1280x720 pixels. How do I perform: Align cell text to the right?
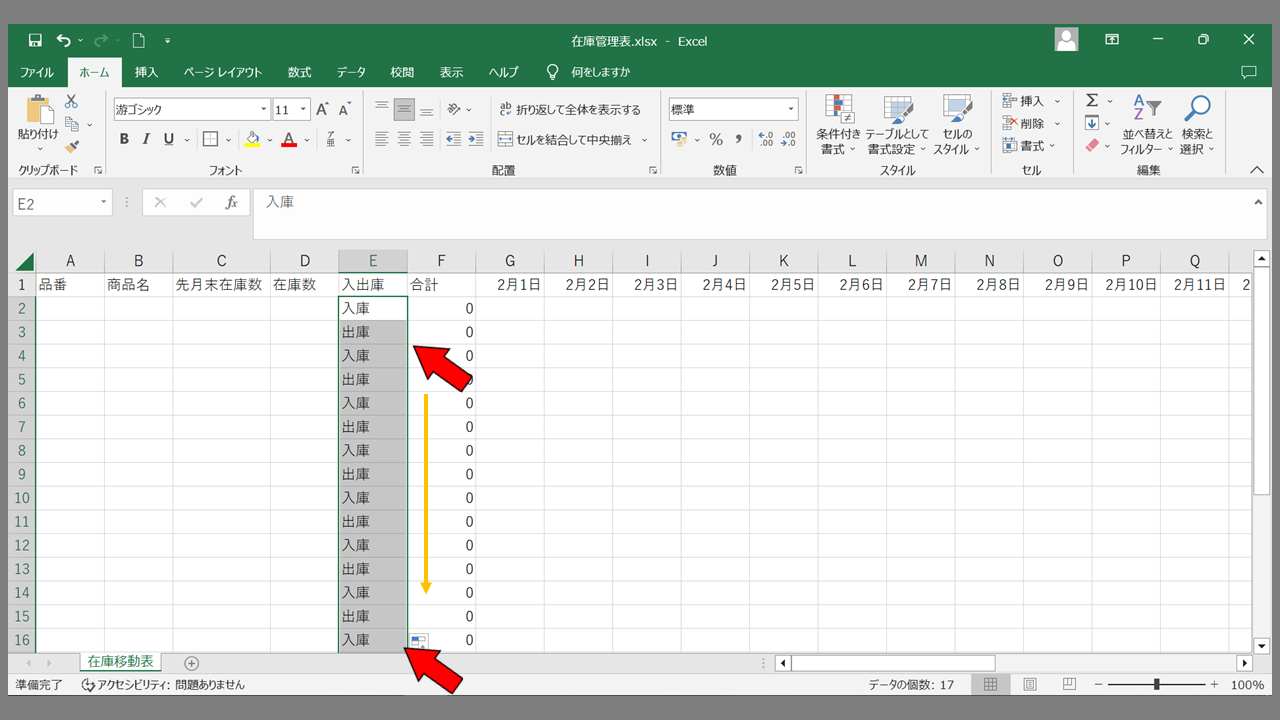(426, 139)
